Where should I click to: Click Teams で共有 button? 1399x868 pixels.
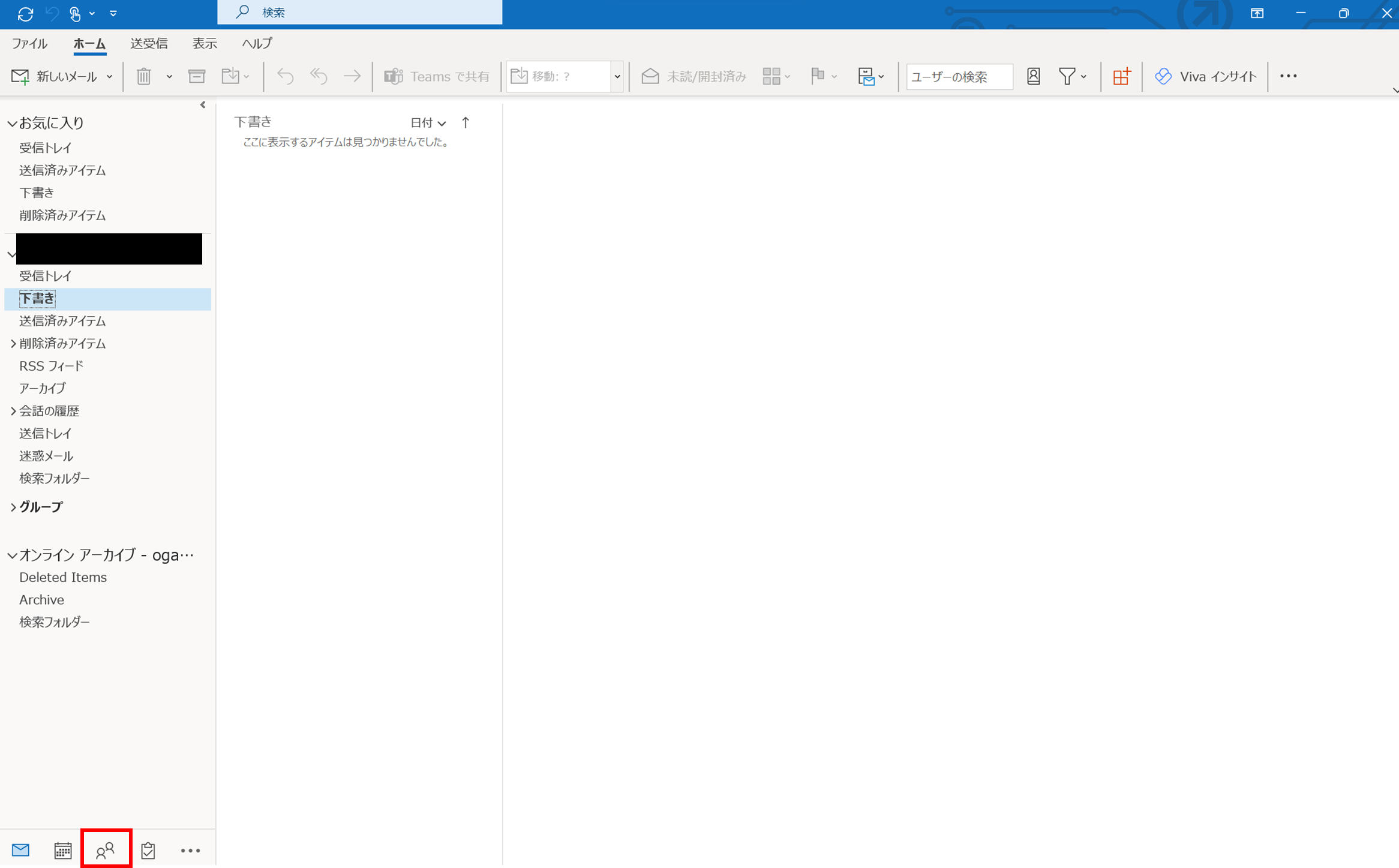(437, 76)
